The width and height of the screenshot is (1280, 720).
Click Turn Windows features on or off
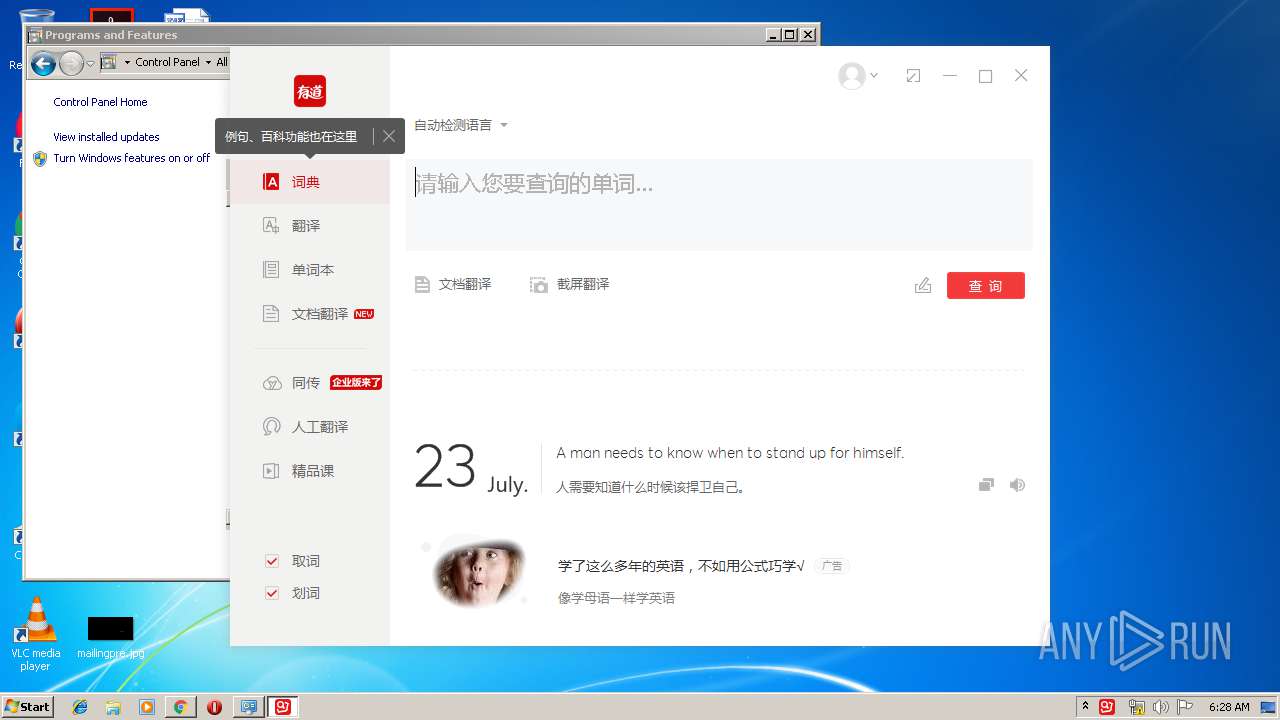pyautogui.click(x=132, y=158)
